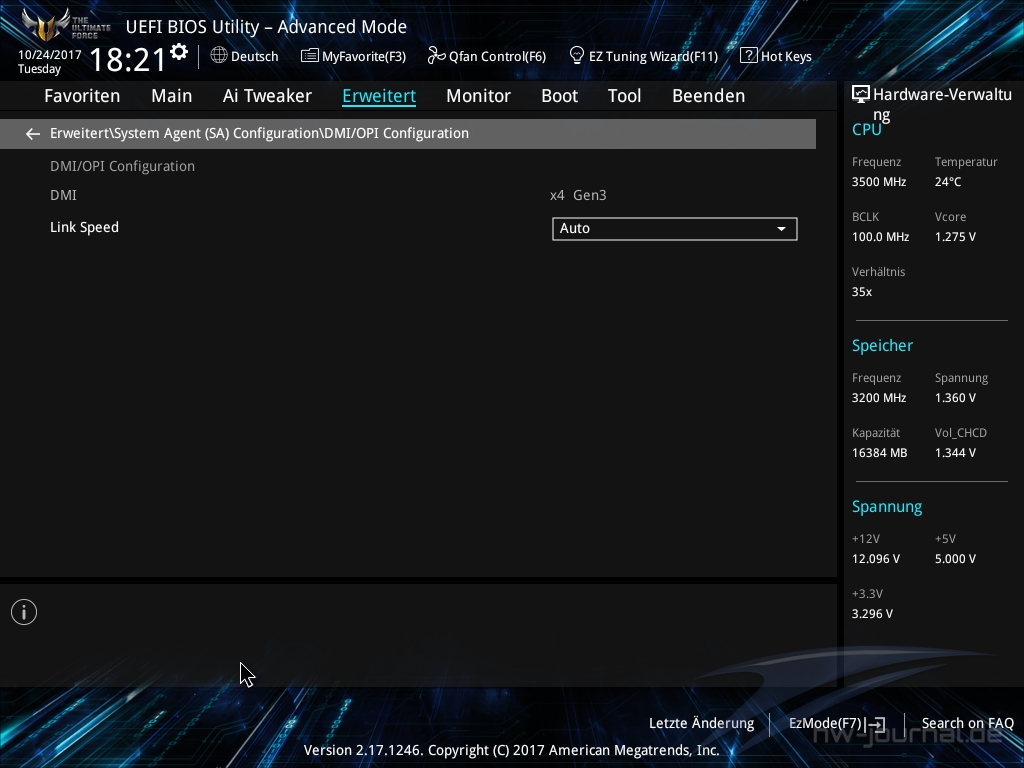Go back using the left arrow icon
This screenshot has width=1024, height=768.
pyautogui.click(x=33, y=134)
